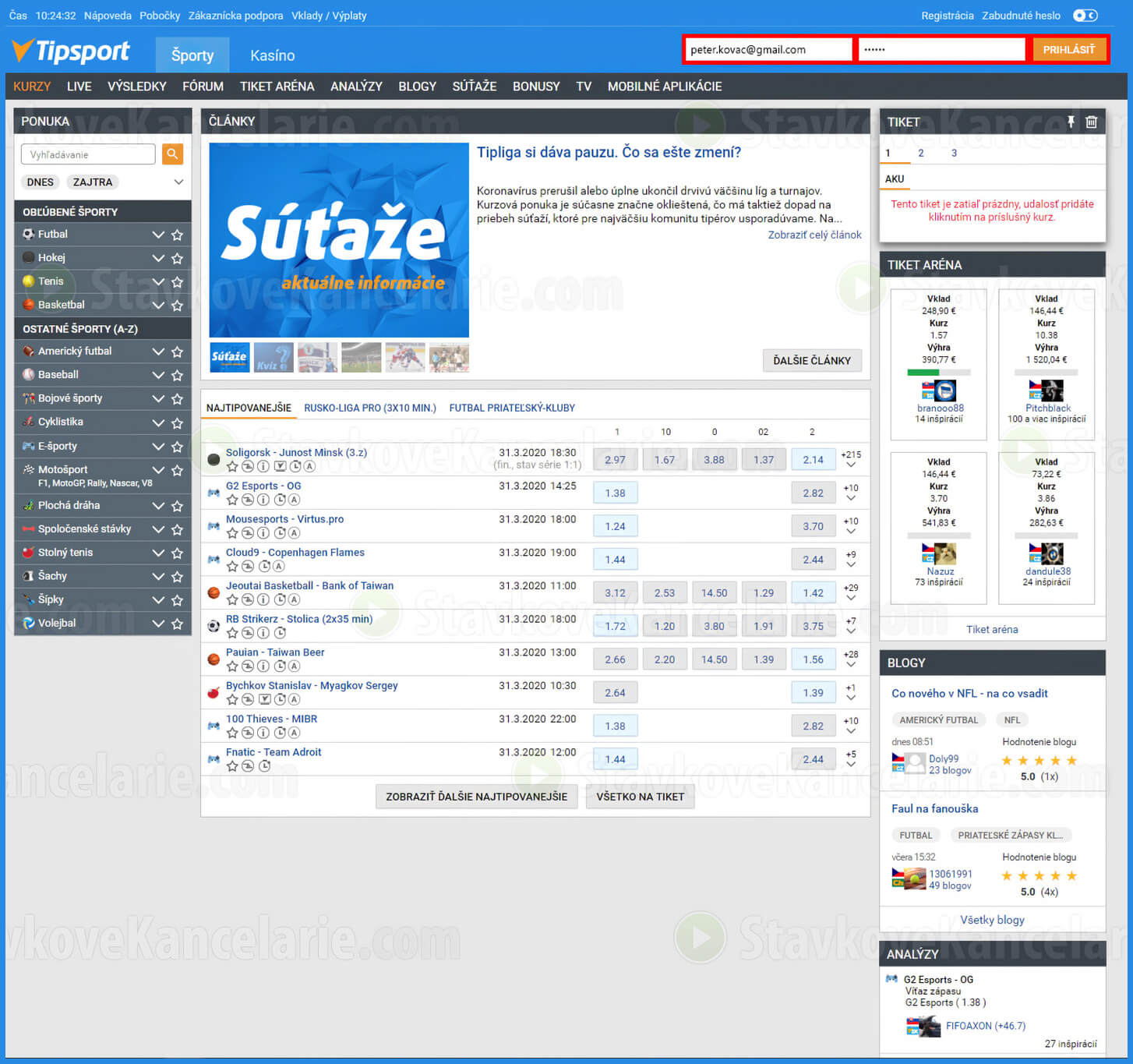
Task: Pin the Tiket panel
Action: pyautogui.click(x=1071, y=122)
